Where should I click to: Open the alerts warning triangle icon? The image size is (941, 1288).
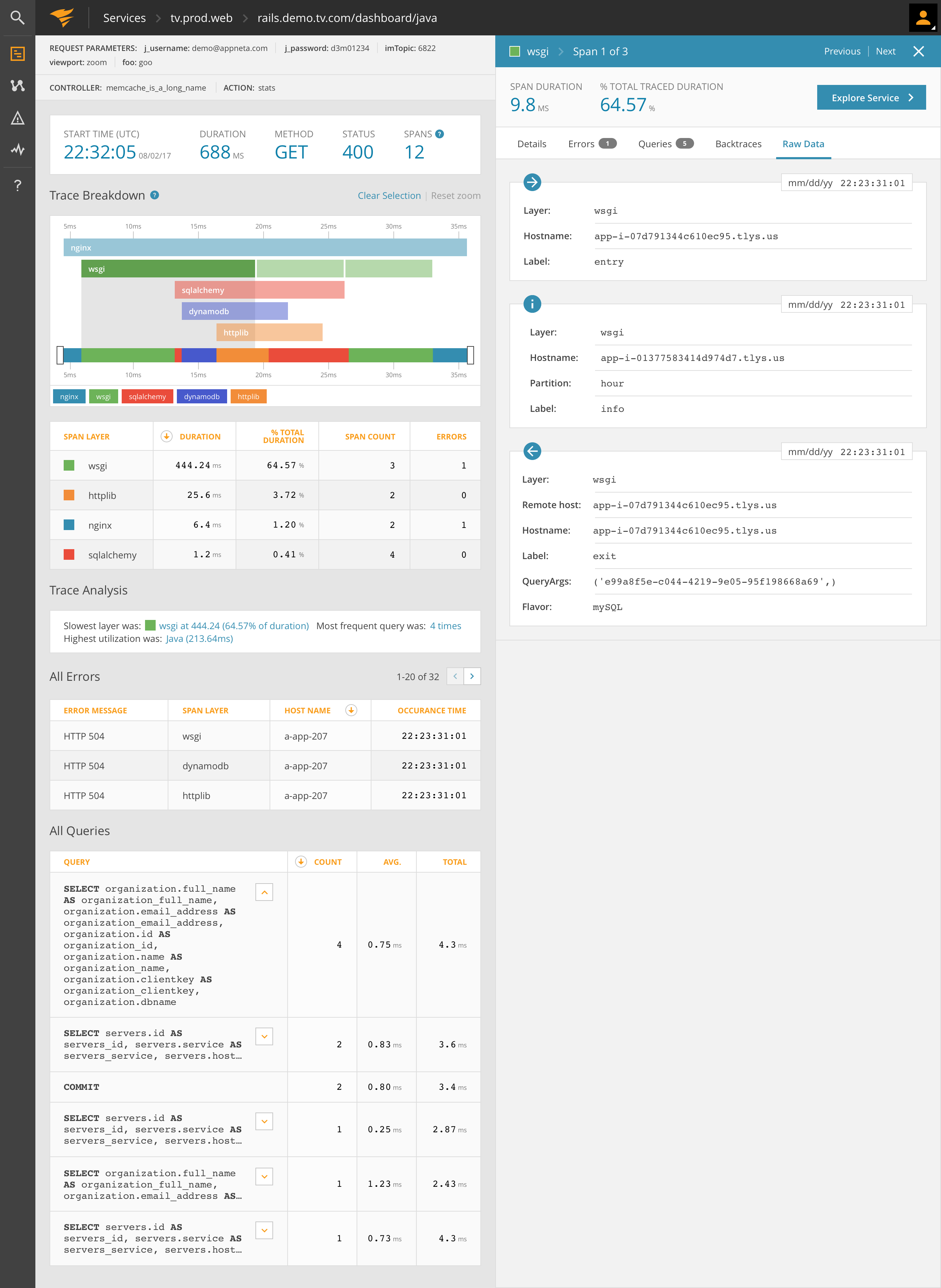point(18,118)
